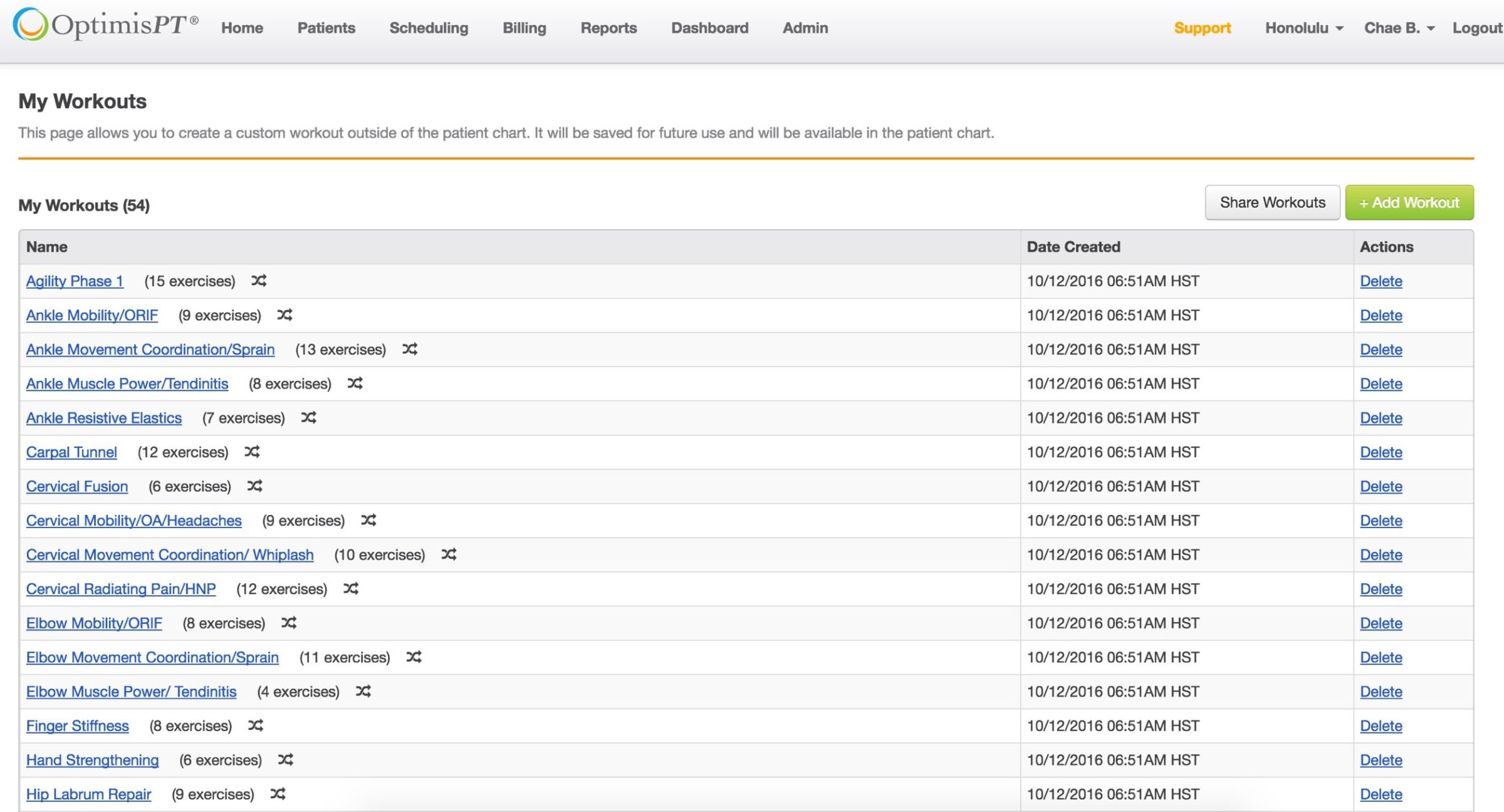Open the Chae B. user dropdown
Screen dimensions: 1504x812
pos(1399,28)
